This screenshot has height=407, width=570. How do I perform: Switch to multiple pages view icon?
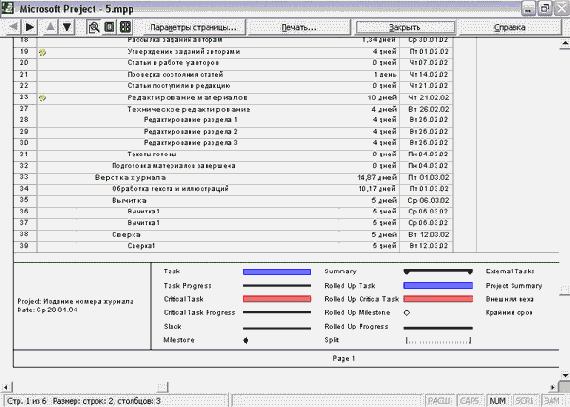pos(125,27)
